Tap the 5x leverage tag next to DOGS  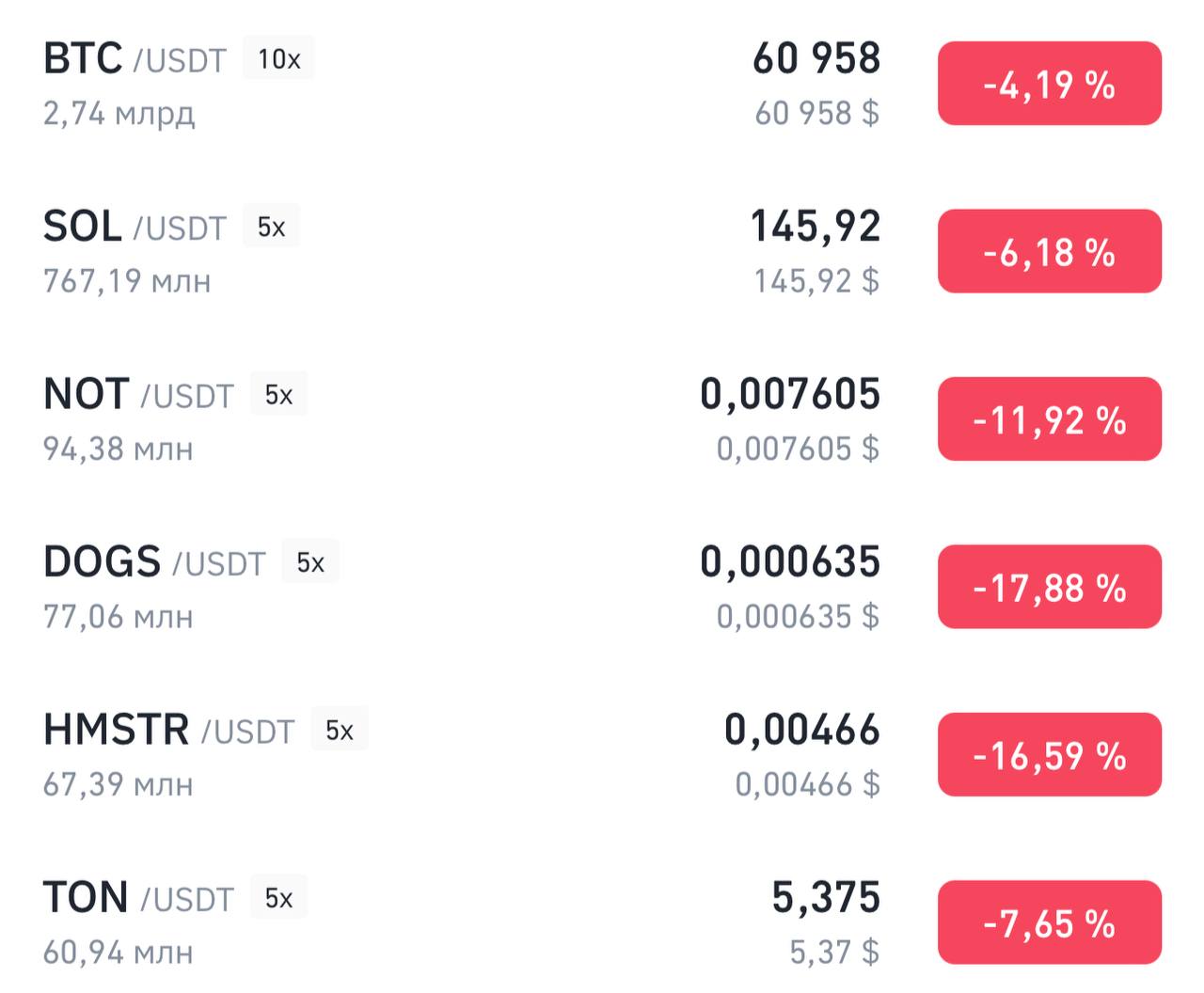(x=309, y=562)
